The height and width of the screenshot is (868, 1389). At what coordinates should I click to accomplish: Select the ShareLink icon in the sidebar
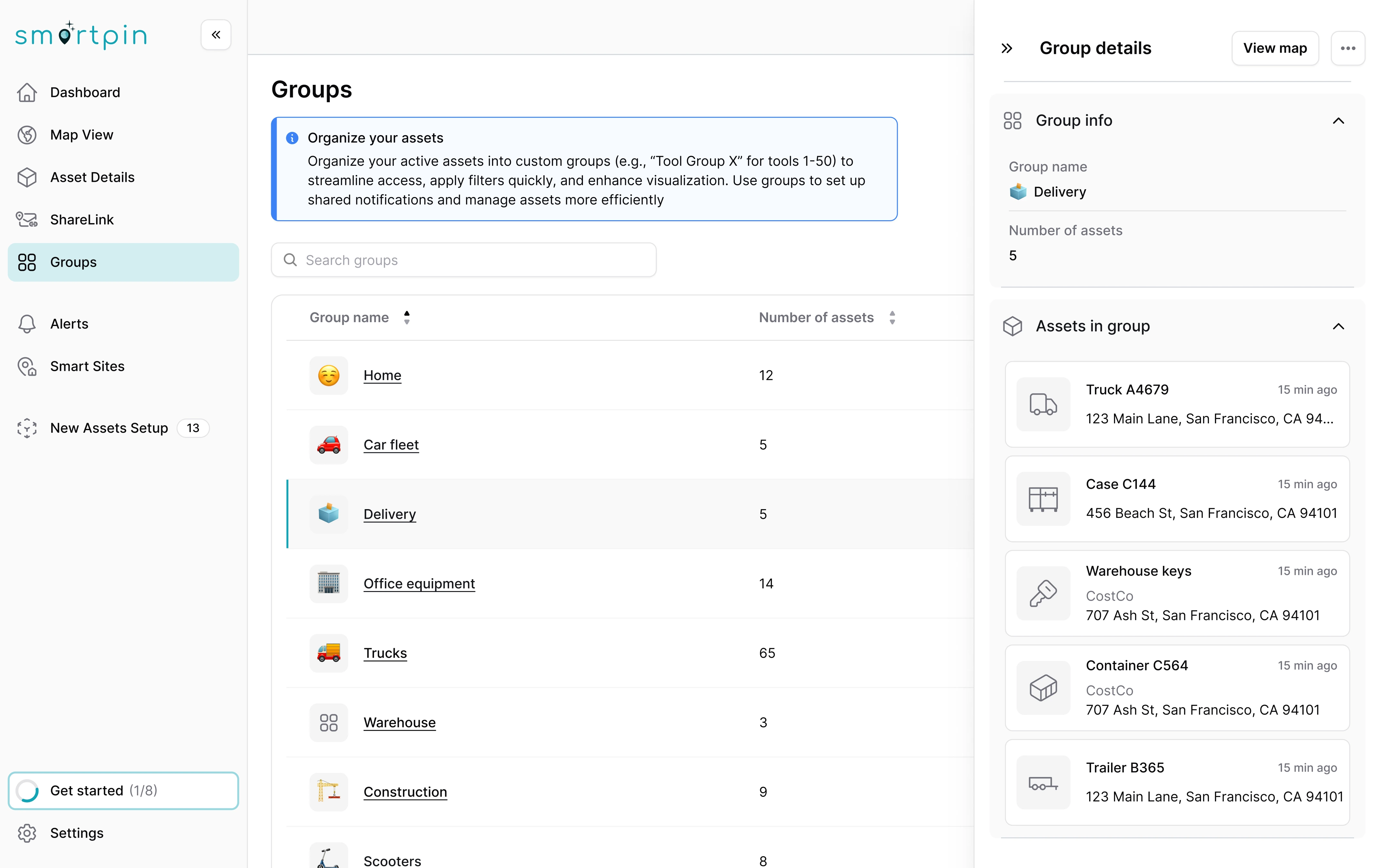pyautogui.click(x=27, y=219)
